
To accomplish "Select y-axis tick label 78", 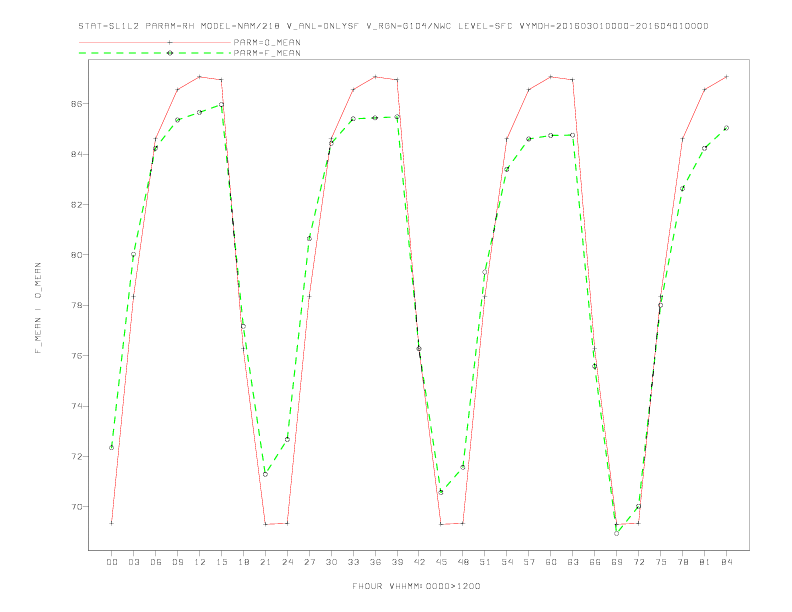I will click(77, 305).
